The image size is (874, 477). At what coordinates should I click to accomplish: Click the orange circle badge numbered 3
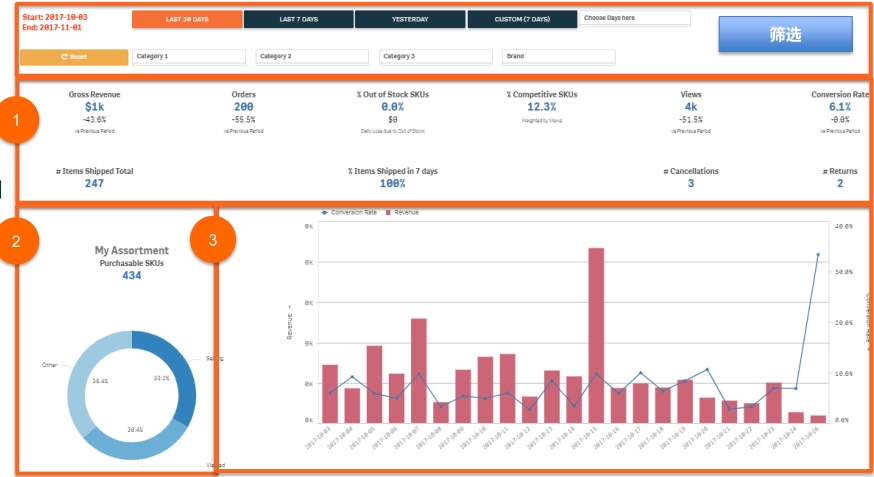tap(210, 241)
